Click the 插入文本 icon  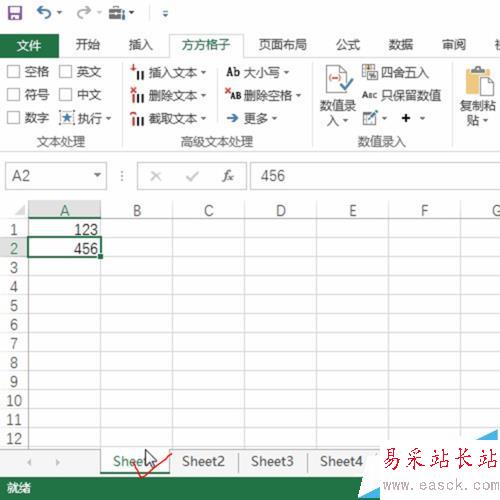137,72
